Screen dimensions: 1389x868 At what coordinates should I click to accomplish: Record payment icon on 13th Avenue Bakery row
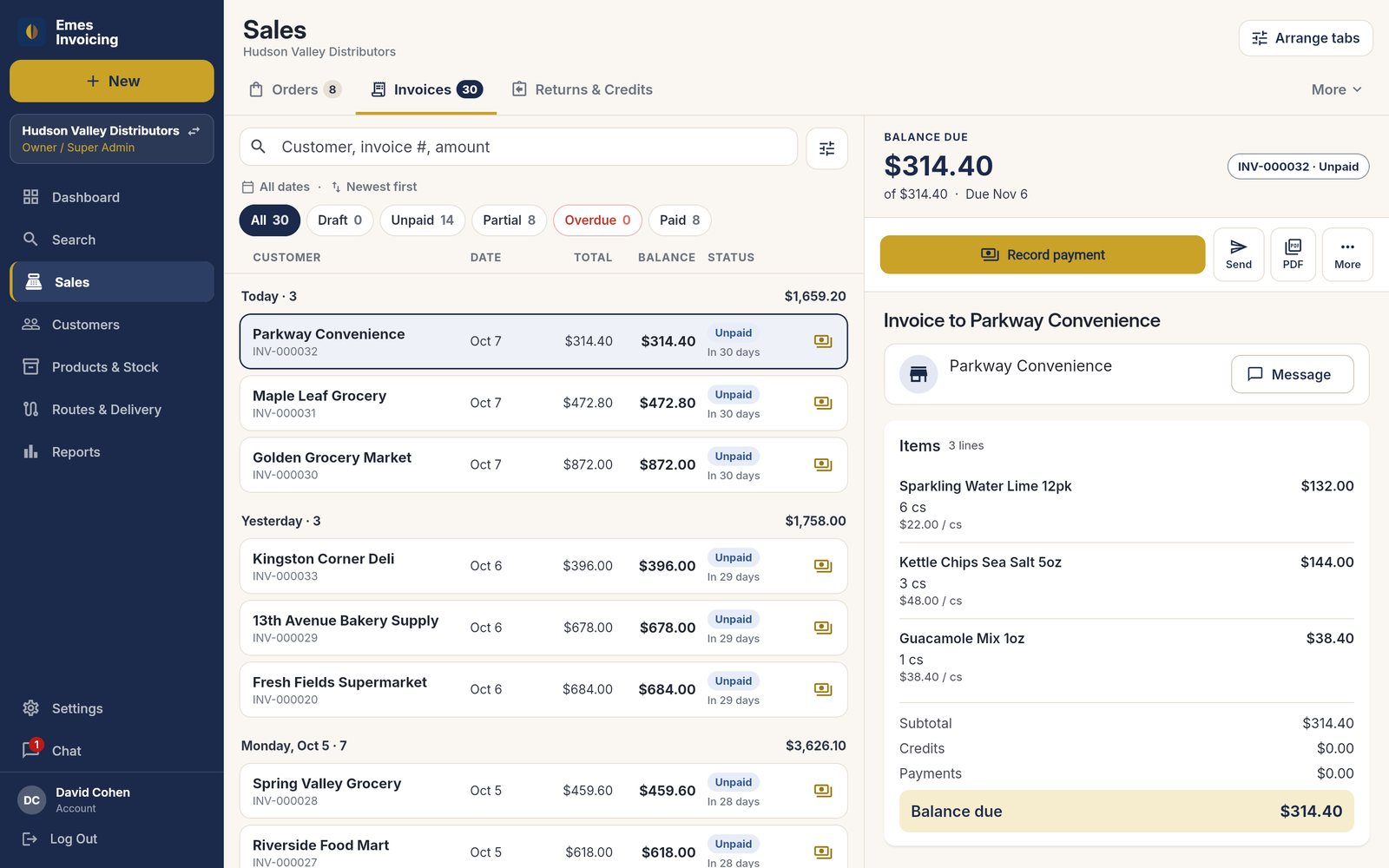click(x=823, y=628)
